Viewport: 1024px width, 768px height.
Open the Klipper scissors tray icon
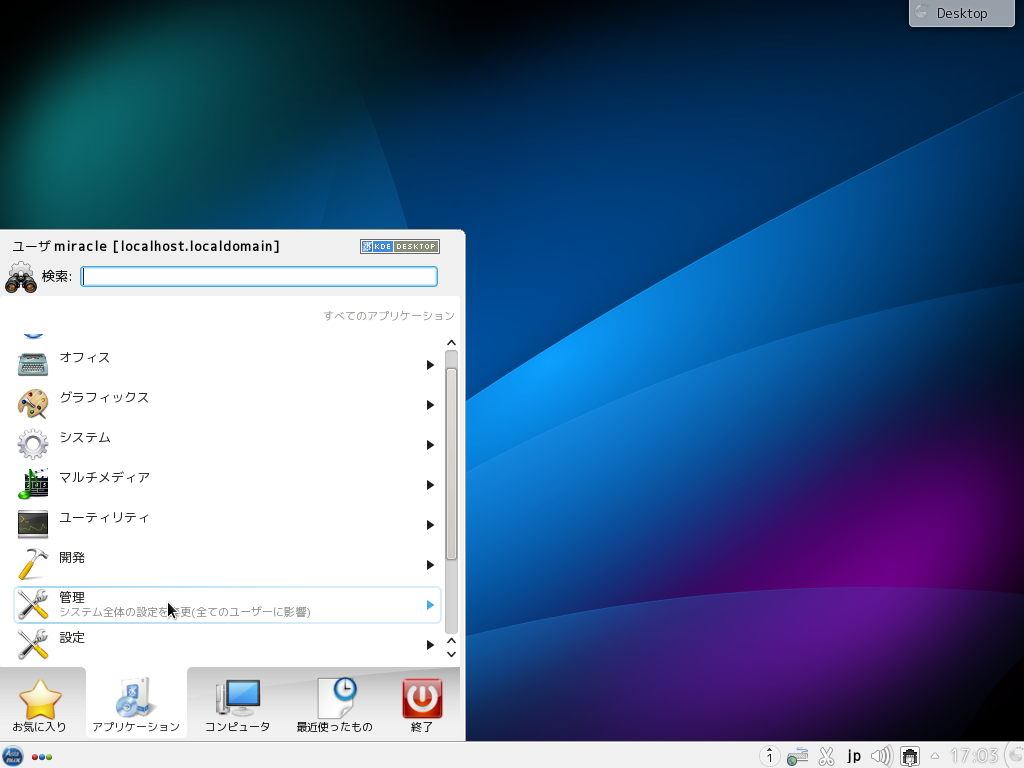(x=826, y=756)
